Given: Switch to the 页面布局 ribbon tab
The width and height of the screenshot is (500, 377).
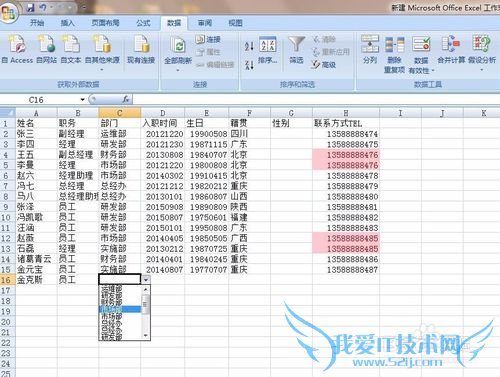Looking at the screenshot, I should pos(105,23).
